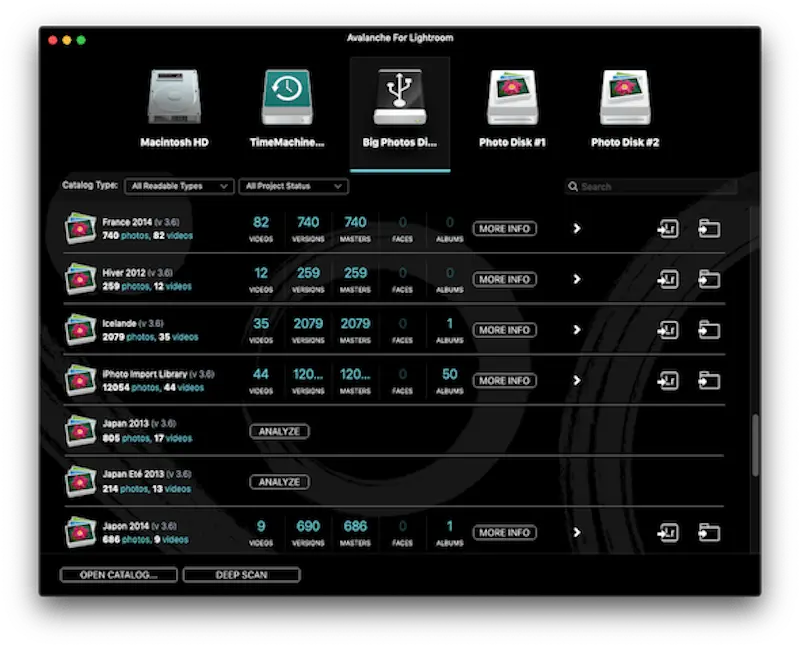The width and height of the screenshot is (800, 648).
Task: Convert Hiver 2012 to Lightroom icon
Action: [x=668, y=279]
